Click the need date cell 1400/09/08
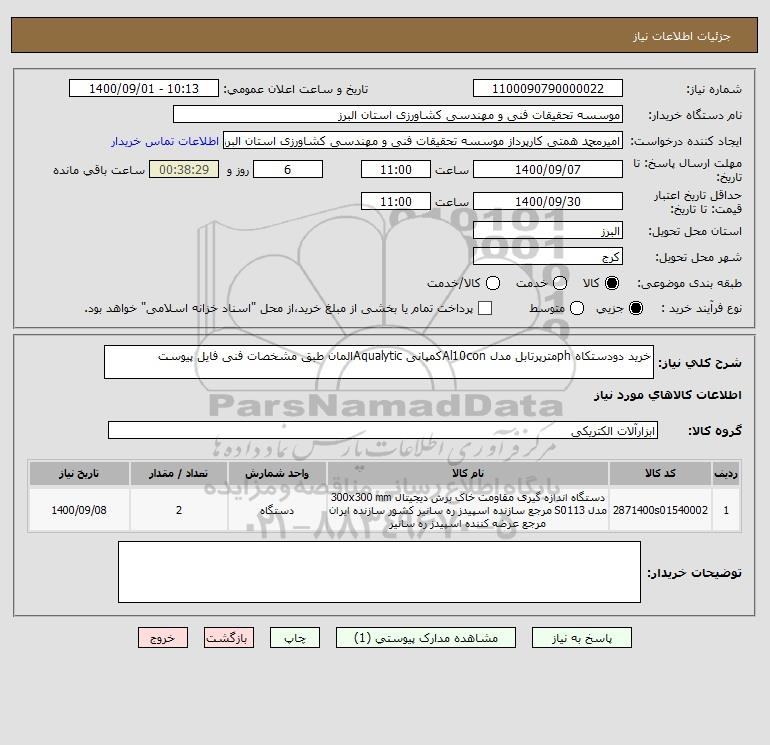This screenshot has height=745, width=770. (x=79, y=510)
